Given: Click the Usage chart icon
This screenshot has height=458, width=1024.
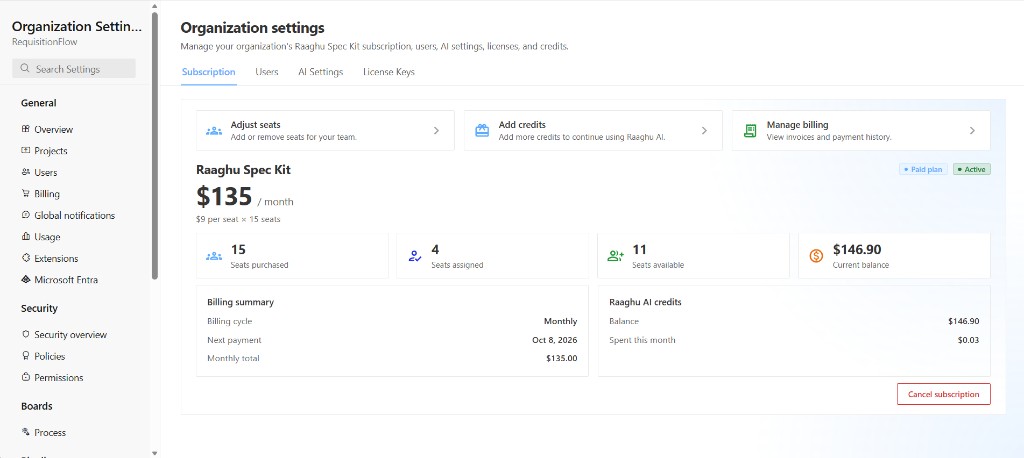Looking at the screenshot, I should click(25, 237).
